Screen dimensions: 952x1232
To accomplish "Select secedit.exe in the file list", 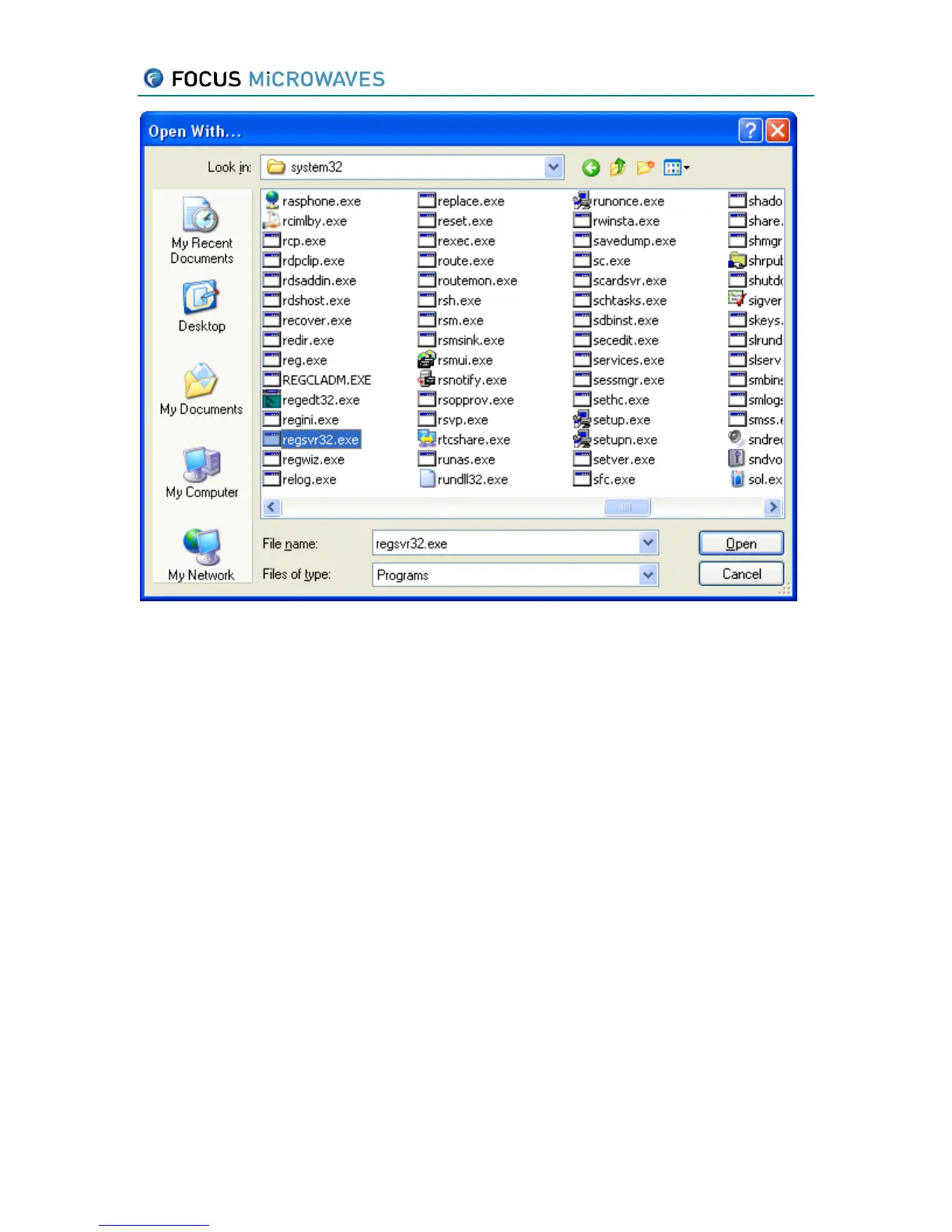I will [x=617, y=340].
